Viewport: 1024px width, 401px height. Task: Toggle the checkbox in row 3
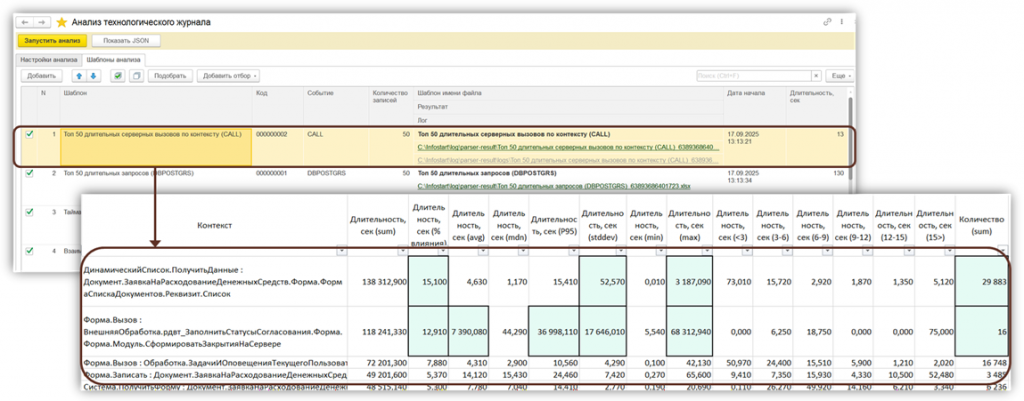pyautogui.click(x=29, y=212)
